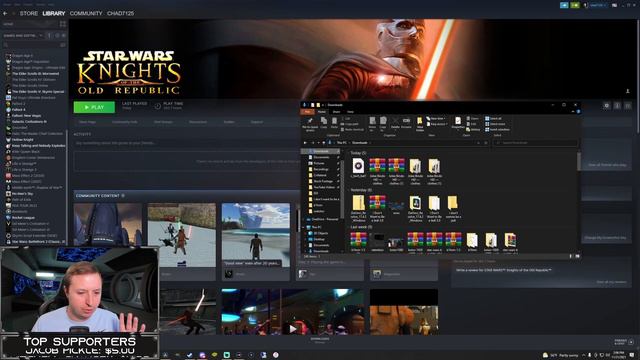Select Hollow Knight in game list
The width and height of the screenshot is (640, 360).
coord(23,140)
